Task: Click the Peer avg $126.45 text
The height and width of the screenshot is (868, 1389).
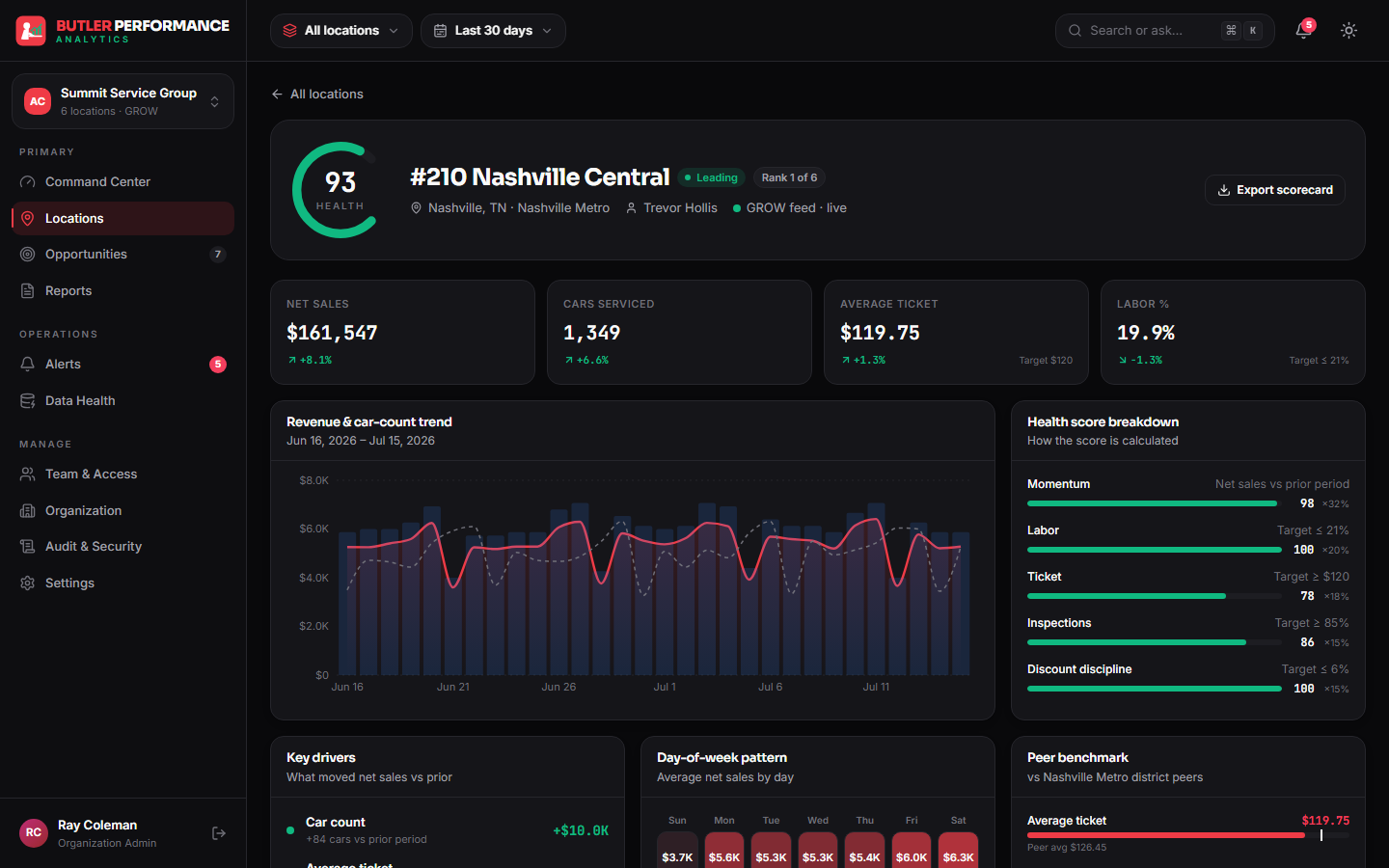Action: coord(1067,848)
